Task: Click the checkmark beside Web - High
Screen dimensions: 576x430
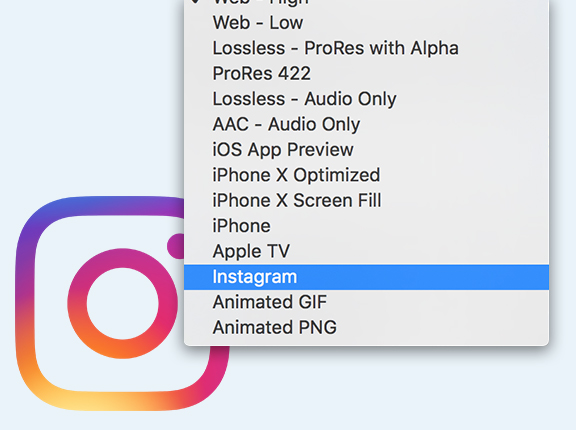Action: [x=196, y=2]
